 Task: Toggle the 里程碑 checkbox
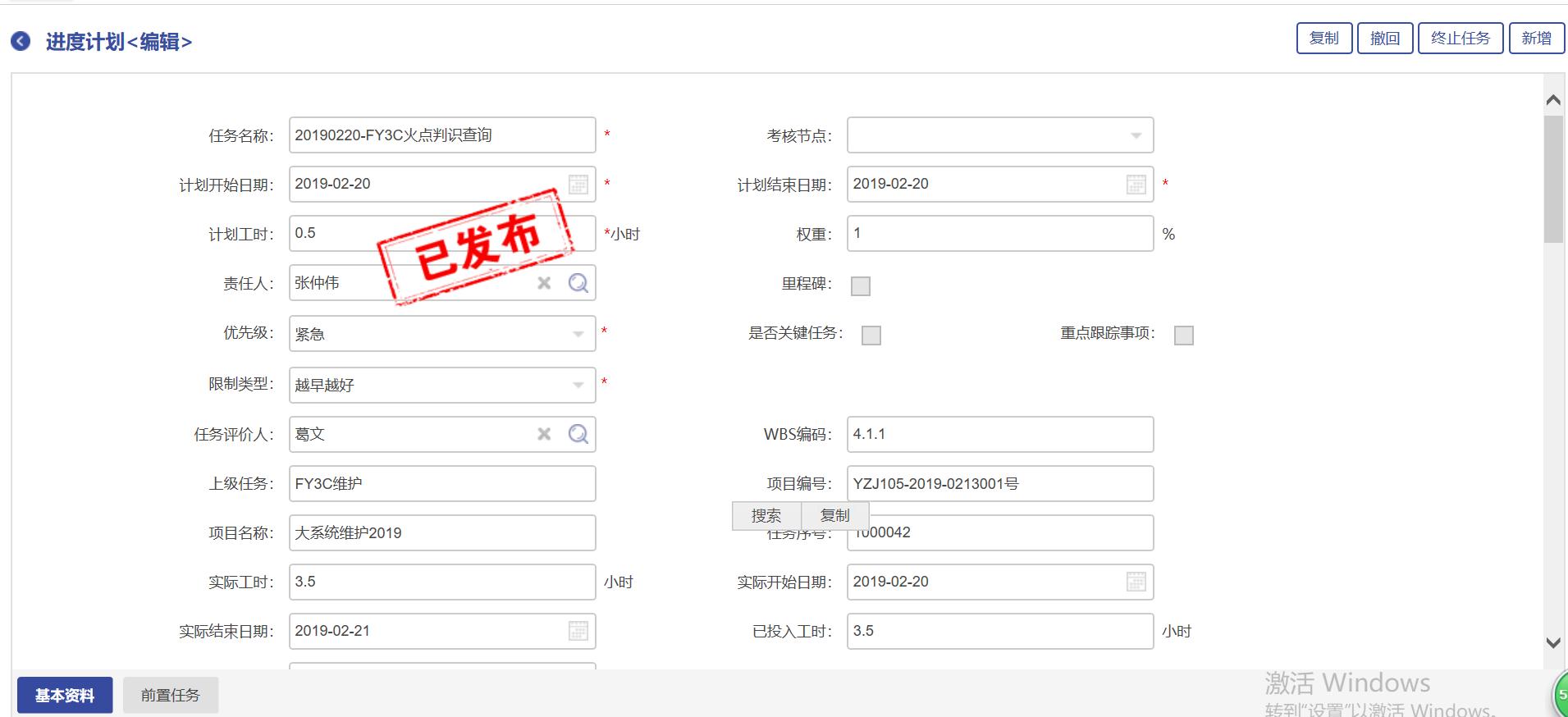pyautogui.click(x=861, y=285)
